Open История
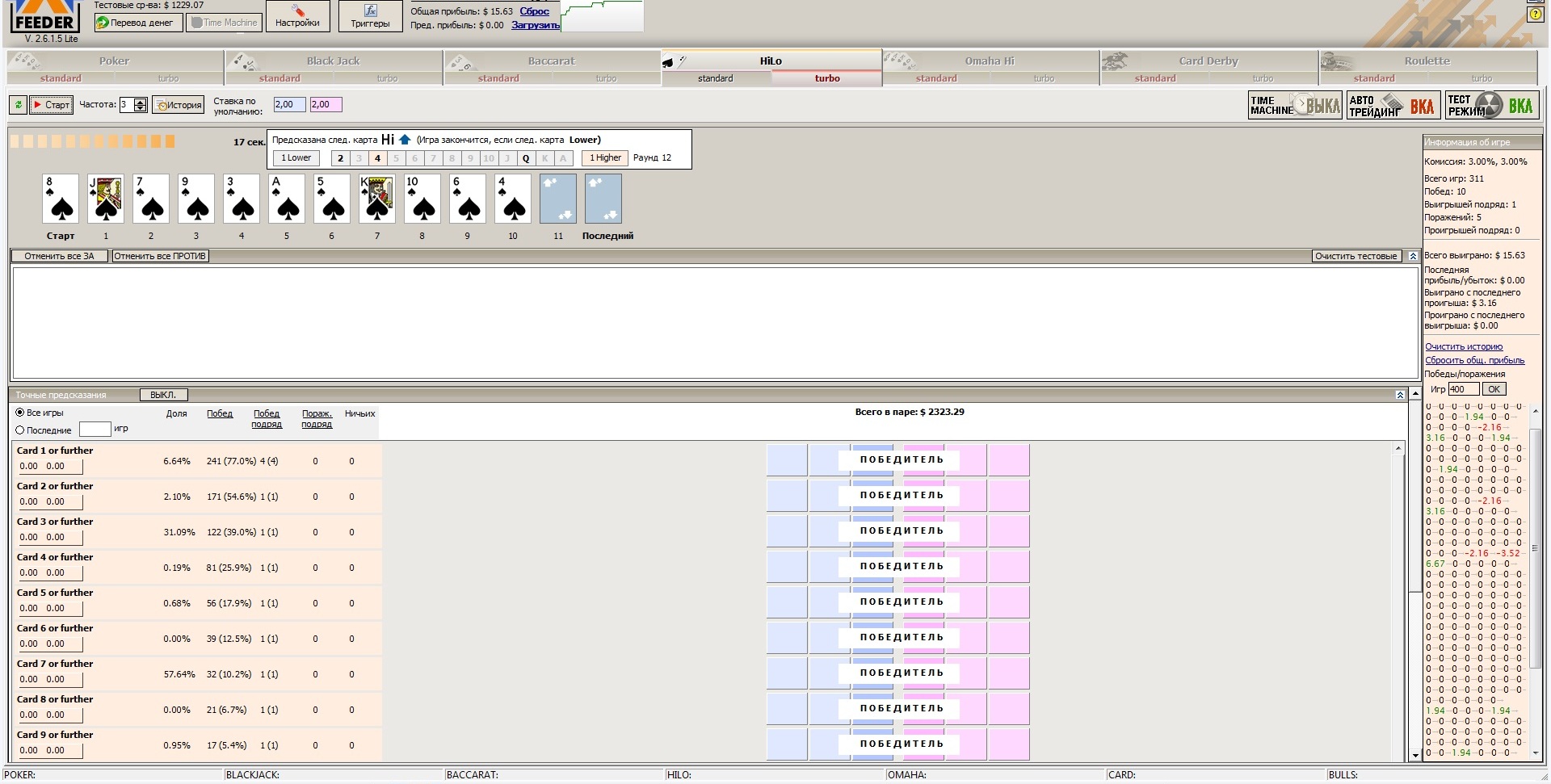The width and height of the screenshot is (1551, 784). 178,105
